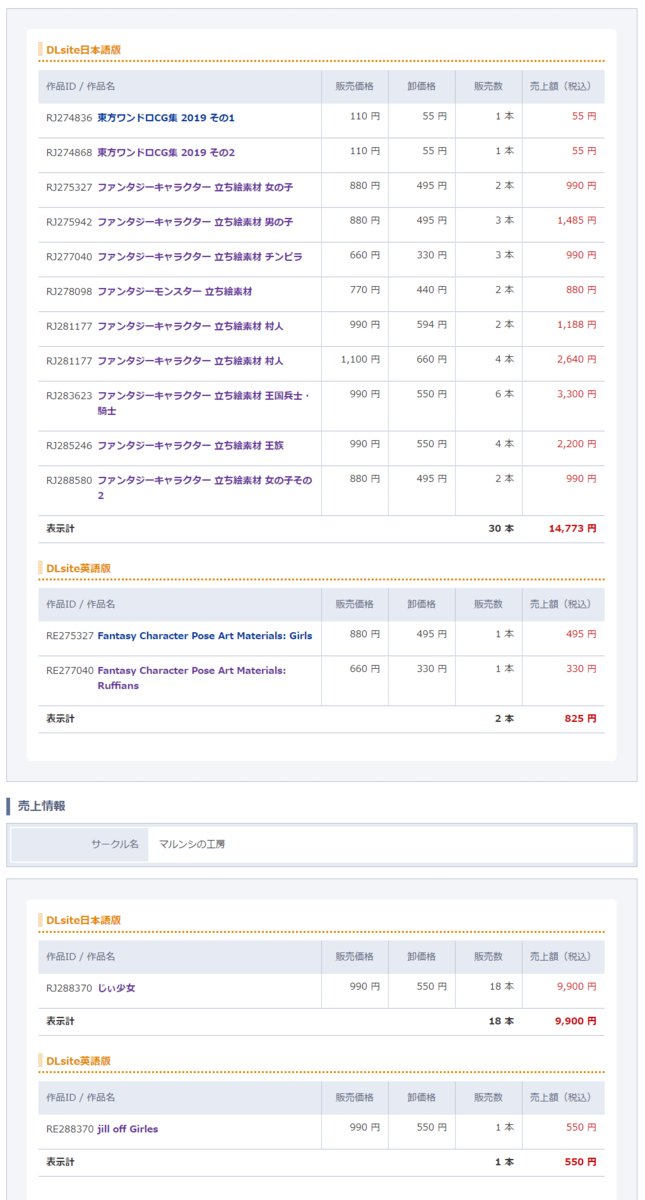Click the work ID RJ288580
This screenshot has width=645, height=1200.
click(x=69, y=481)
